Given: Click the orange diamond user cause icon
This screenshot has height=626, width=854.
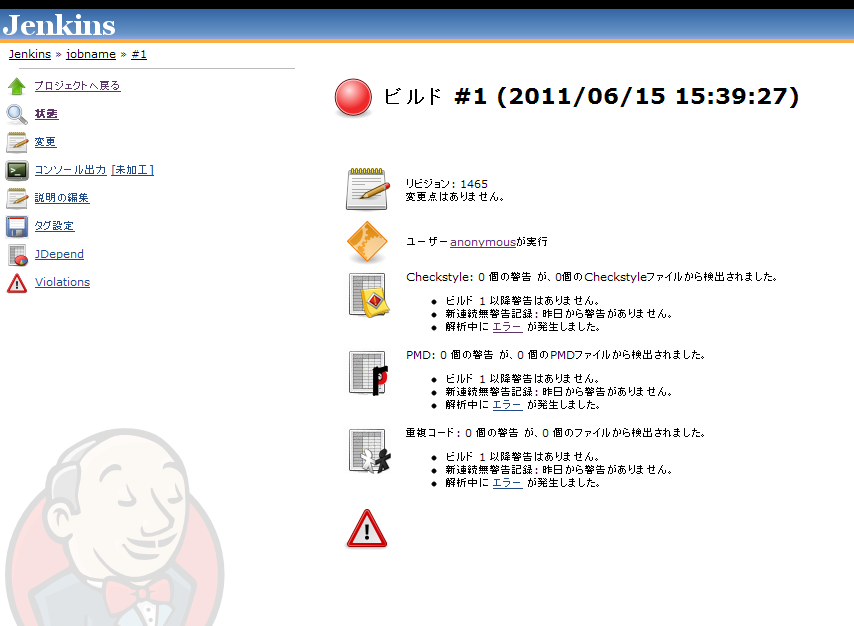Looking at the screenshot, I should (367, 241).
